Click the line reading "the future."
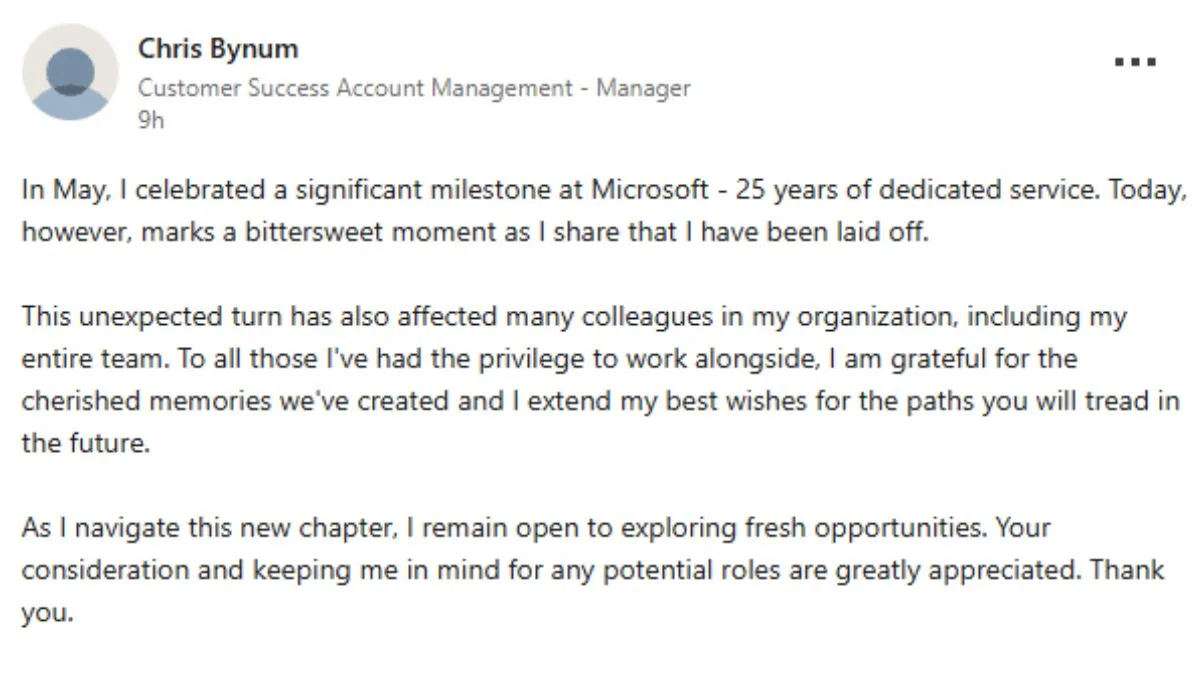 click(x=86, y=443)
